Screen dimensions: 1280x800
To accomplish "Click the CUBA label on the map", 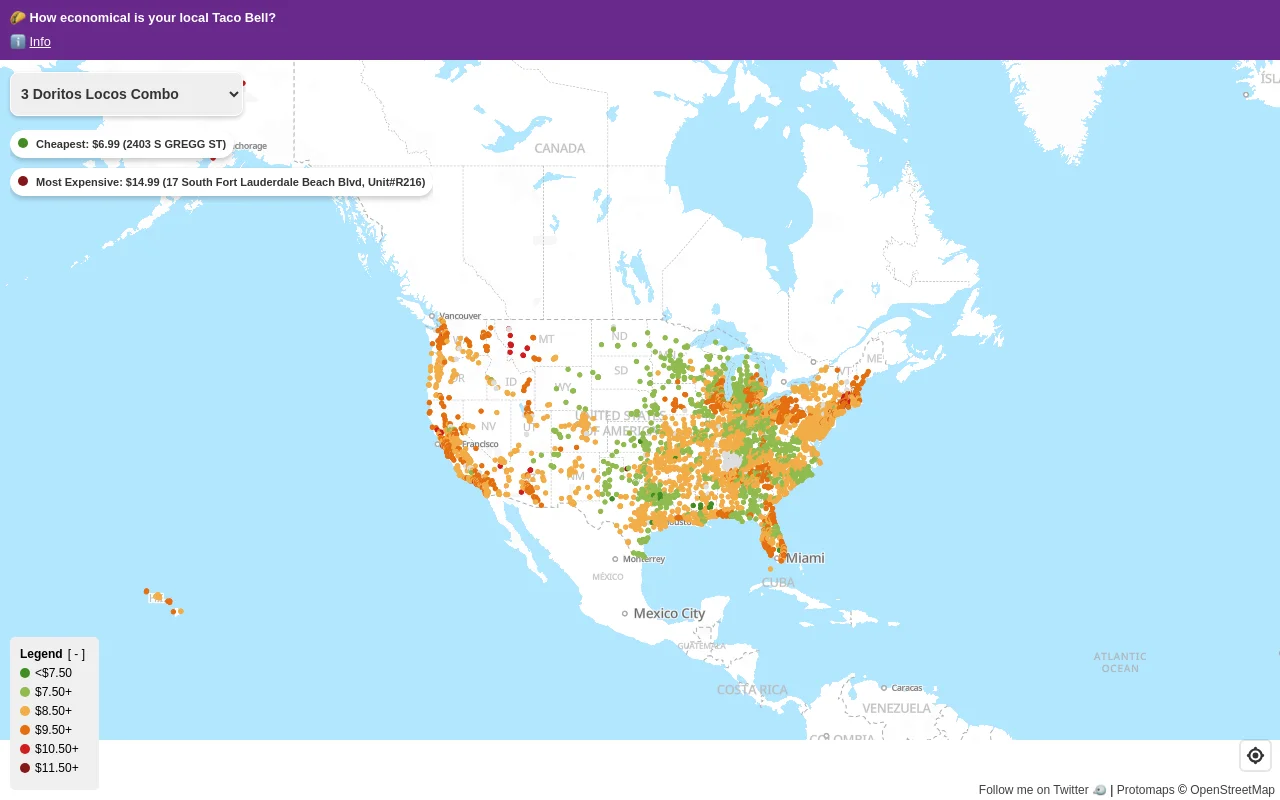I will [778, 582].
